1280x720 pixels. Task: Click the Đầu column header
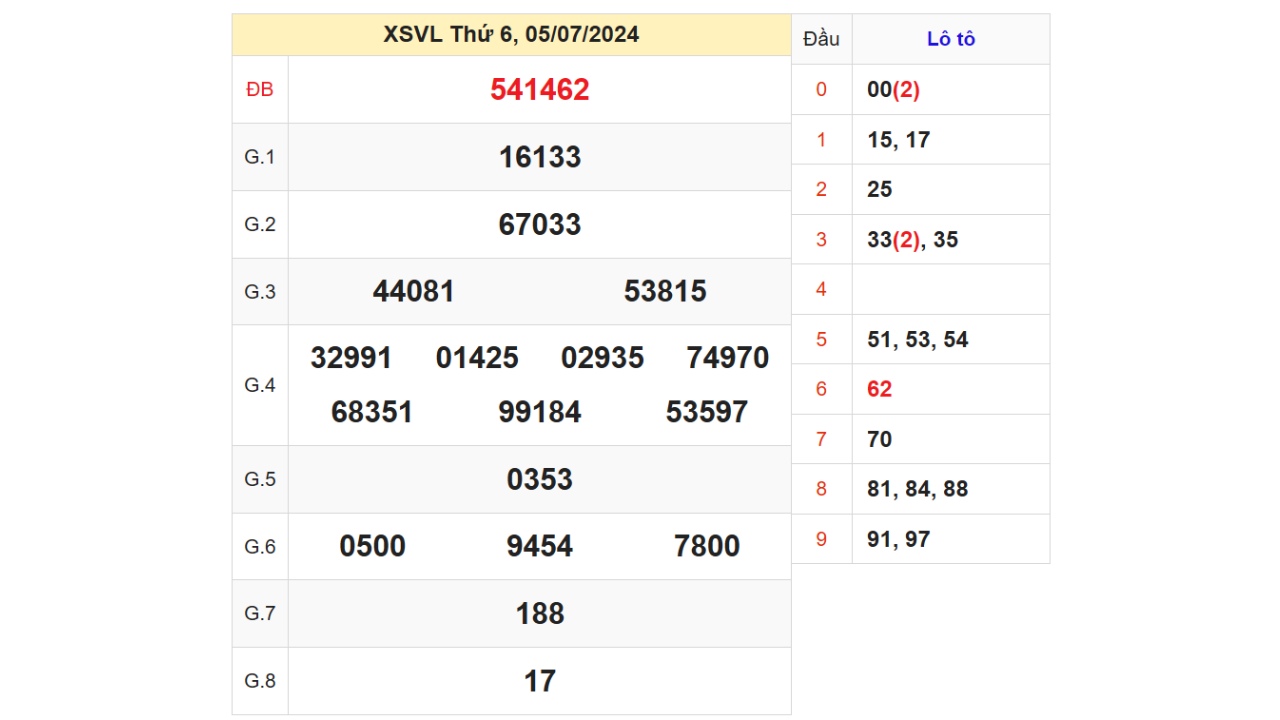(x=821, y=39)
